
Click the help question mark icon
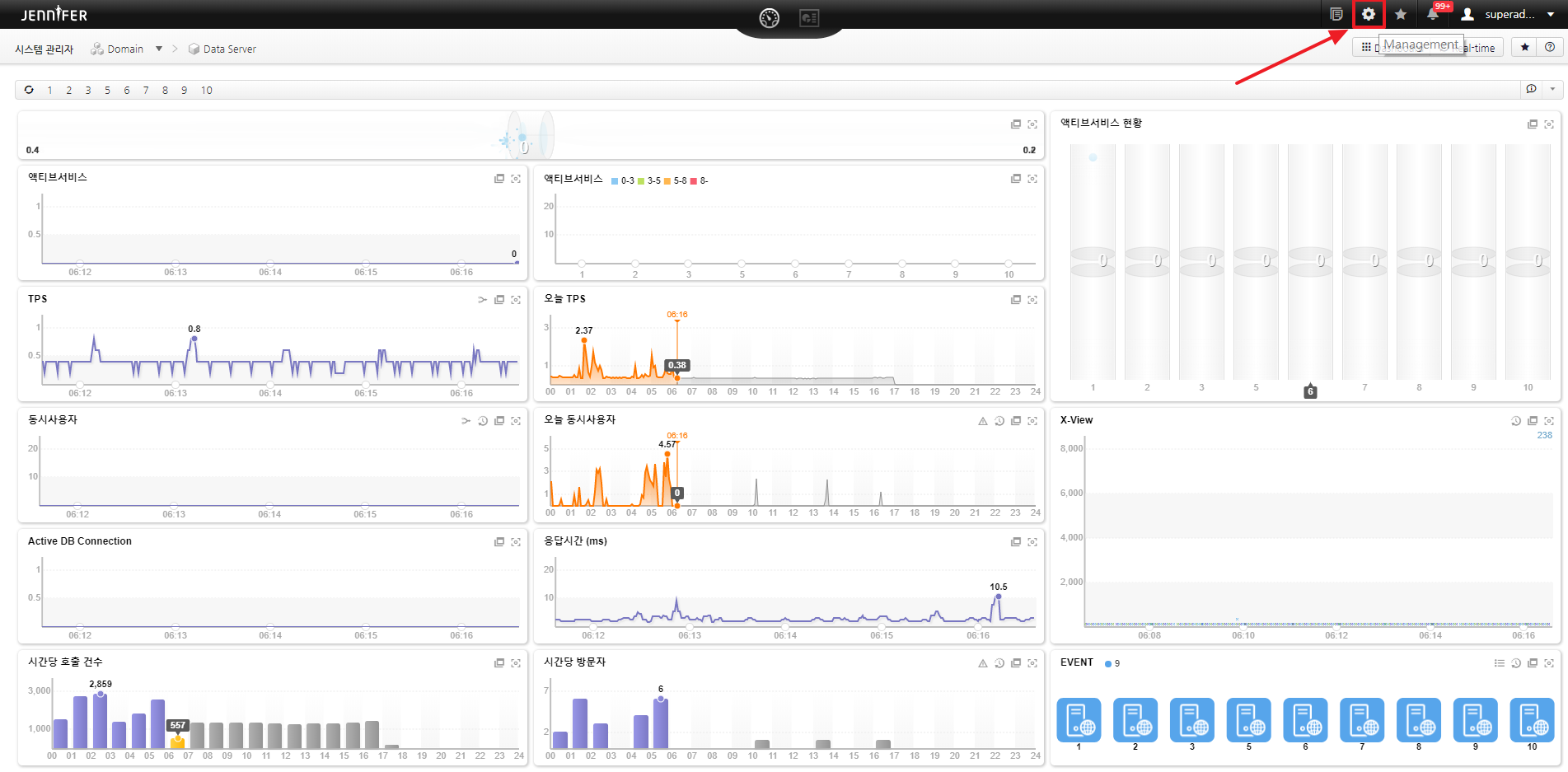click(1550, 48)
